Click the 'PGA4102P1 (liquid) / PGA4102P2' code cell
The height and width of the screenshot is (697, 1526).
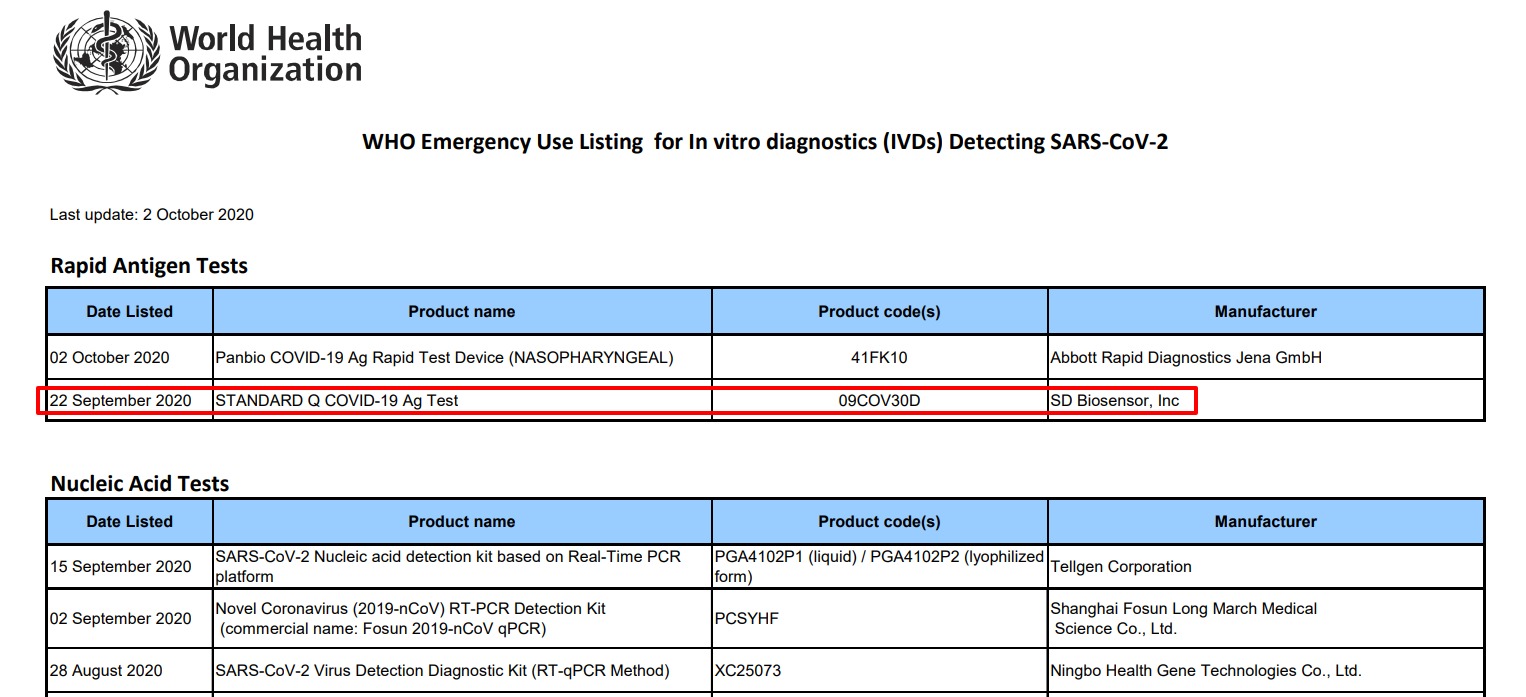[880, 567]
